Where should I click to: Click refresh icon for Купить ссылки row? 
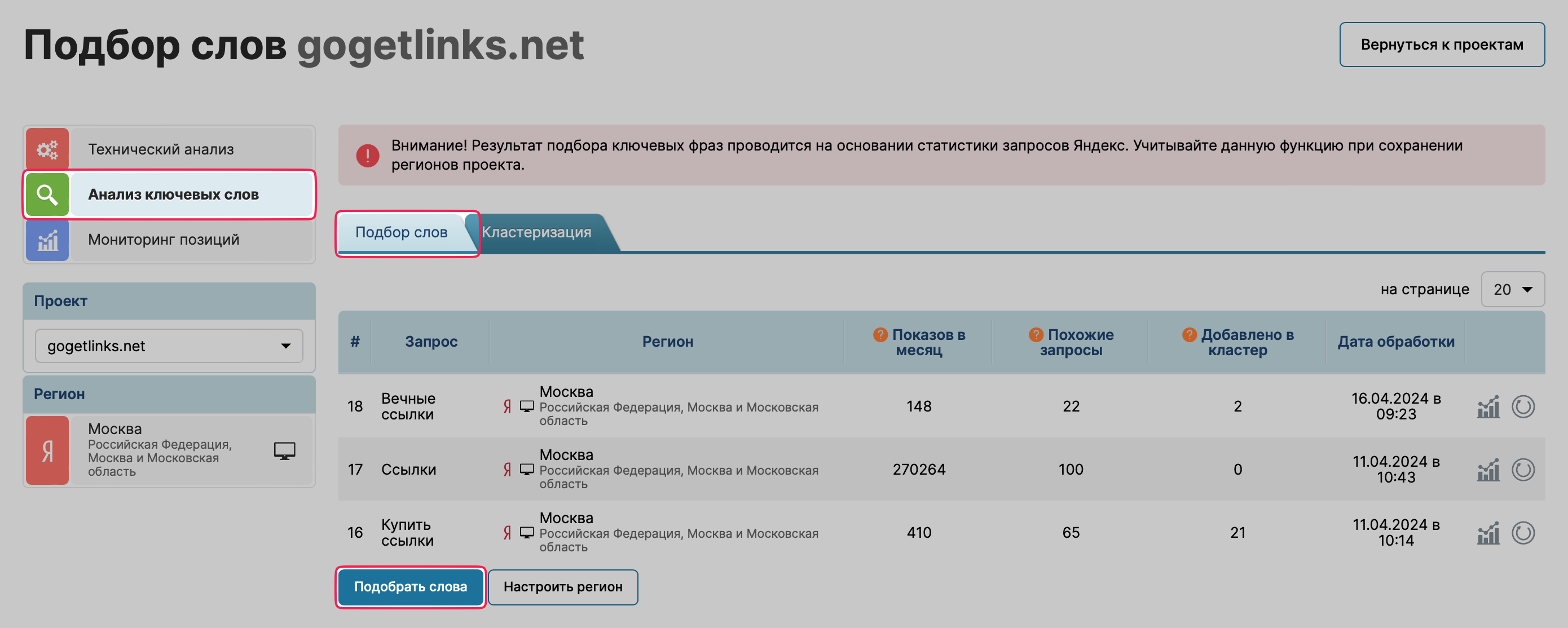(x=1522, y=533)
